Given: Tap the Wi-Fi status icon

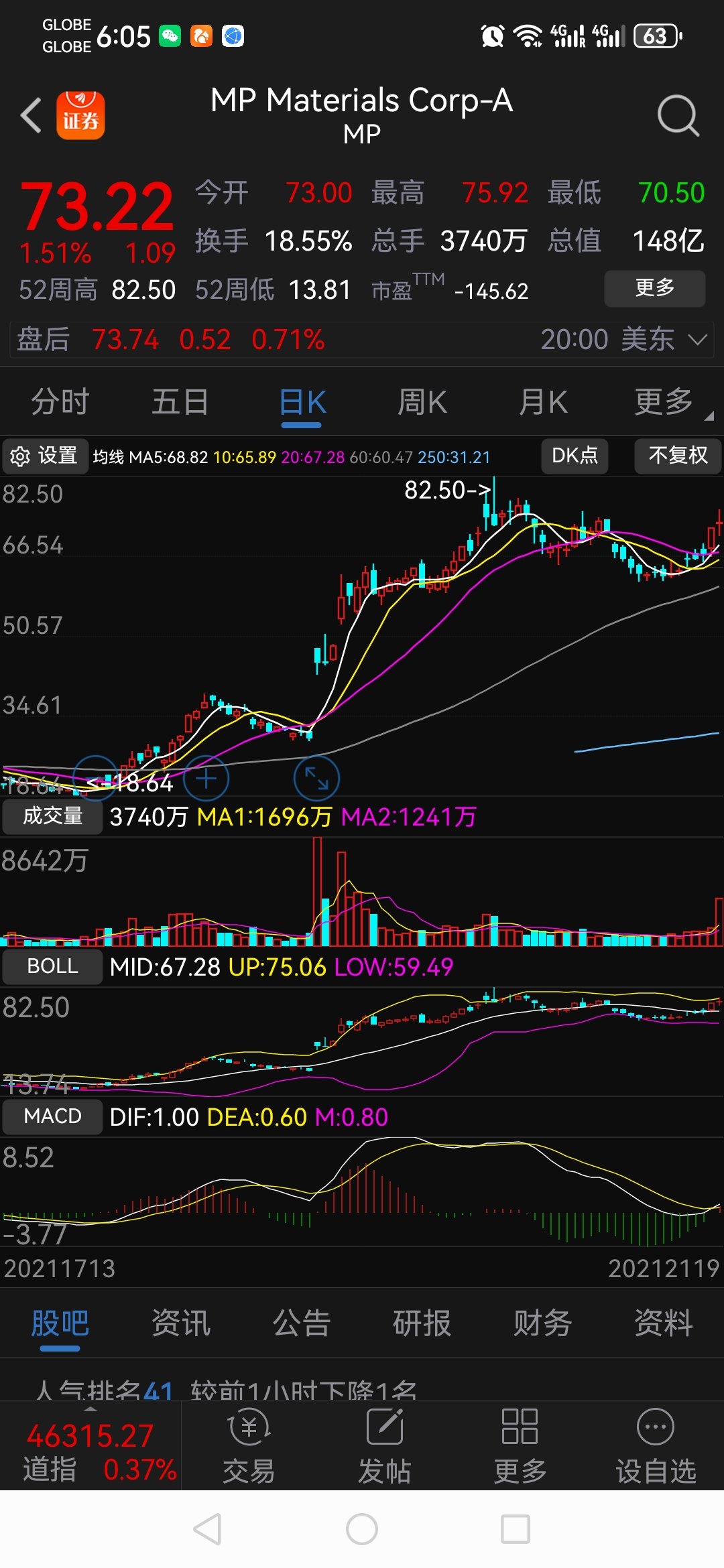Looking at the screenshot, I should [x=528, y=36].
